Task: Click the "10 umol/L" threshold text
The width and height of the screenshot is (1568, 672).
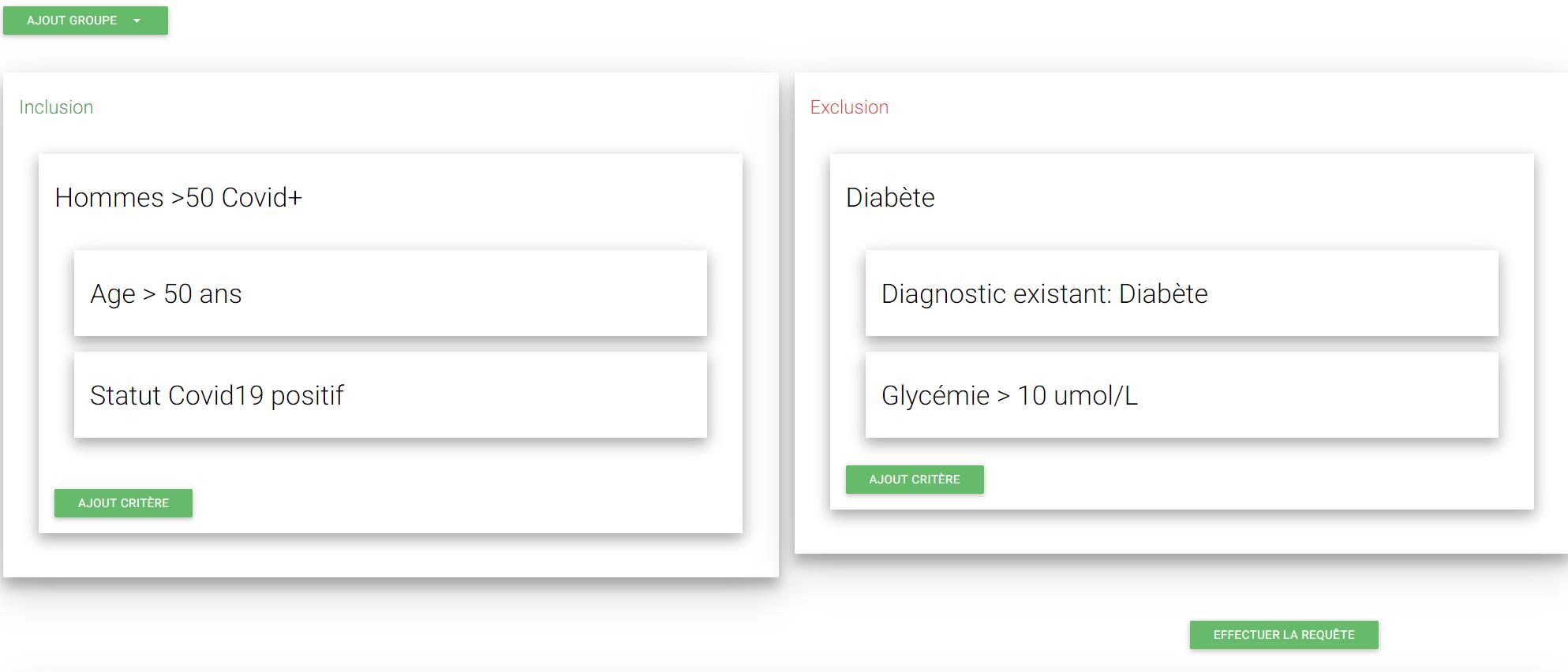Action: [1078, 396]
